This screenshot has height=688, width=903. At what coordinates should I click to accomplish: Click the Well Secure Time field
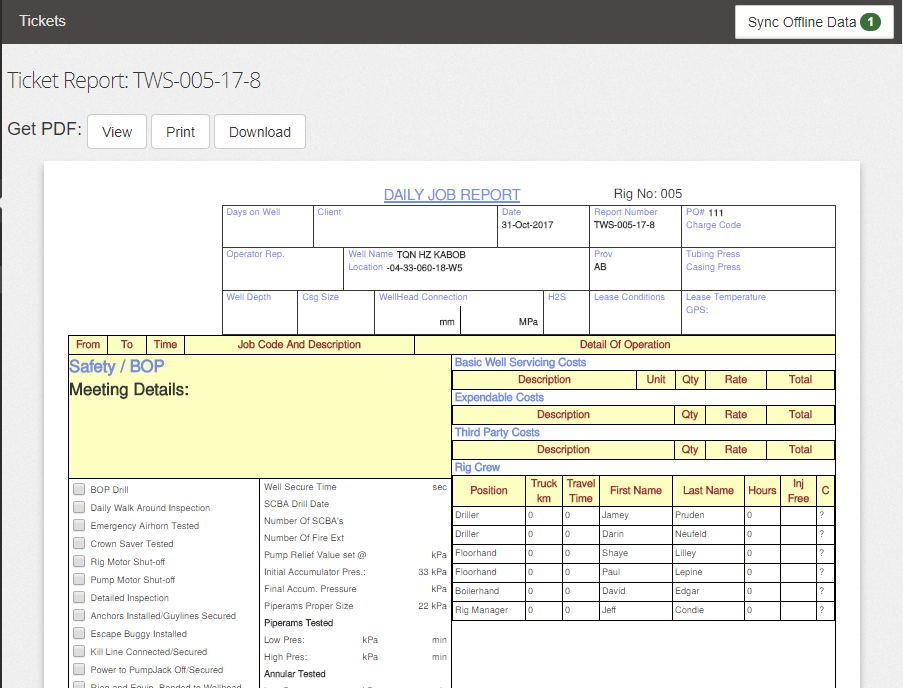(x=355, y=487)
